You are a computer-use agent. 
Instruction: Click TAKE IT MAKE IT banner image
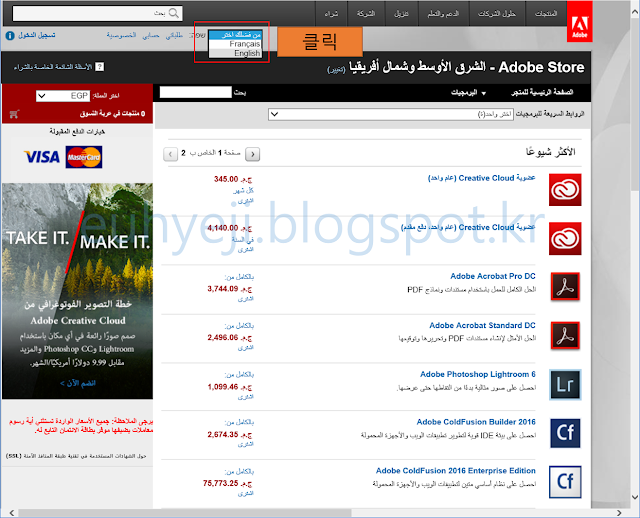coord(78,291)
